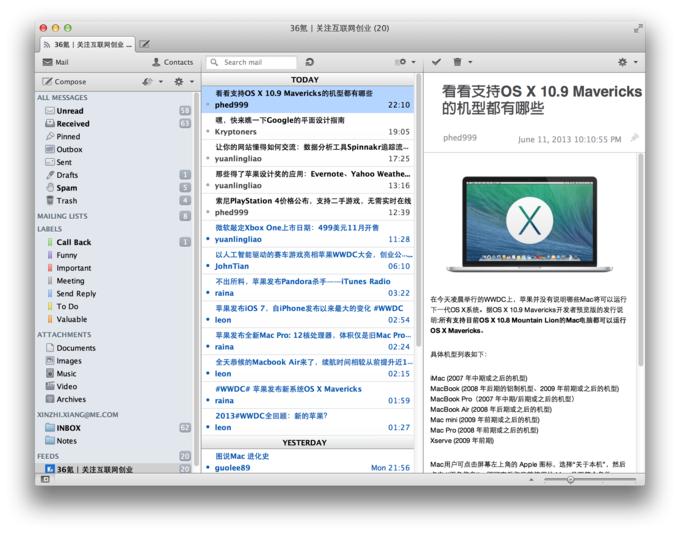Open the trash dropdown arrow
This screenshot has height=534, width=680.
(470, 62)
